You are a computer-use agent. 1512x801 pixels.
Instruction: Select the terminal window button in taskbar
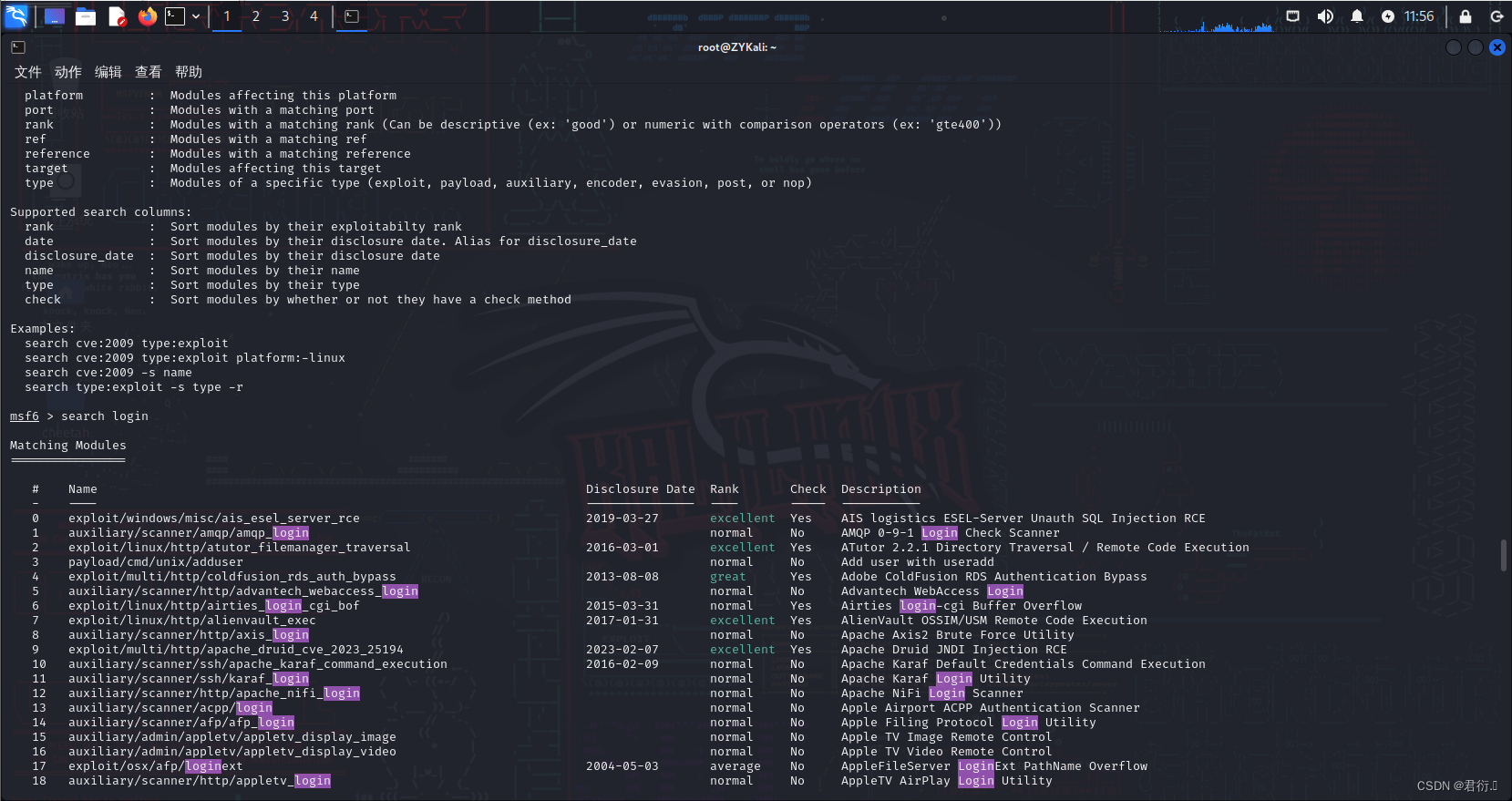352,16
